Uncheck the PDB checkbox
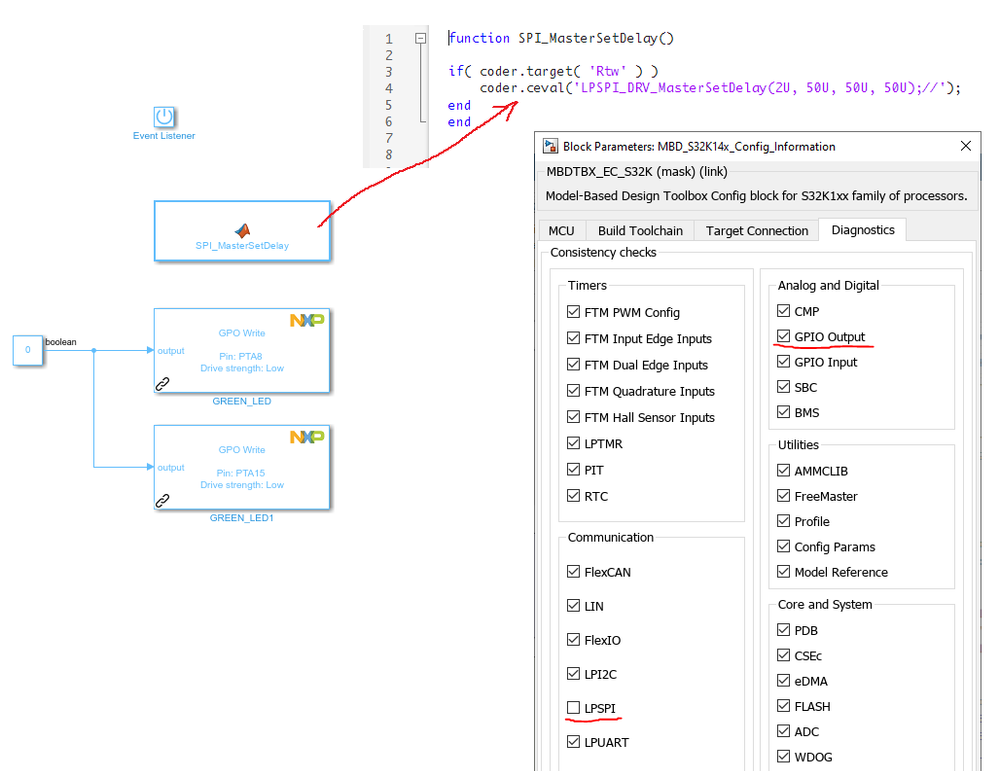Image resolution: width=999 pixels, height=771 pixels. coord(784,630)
